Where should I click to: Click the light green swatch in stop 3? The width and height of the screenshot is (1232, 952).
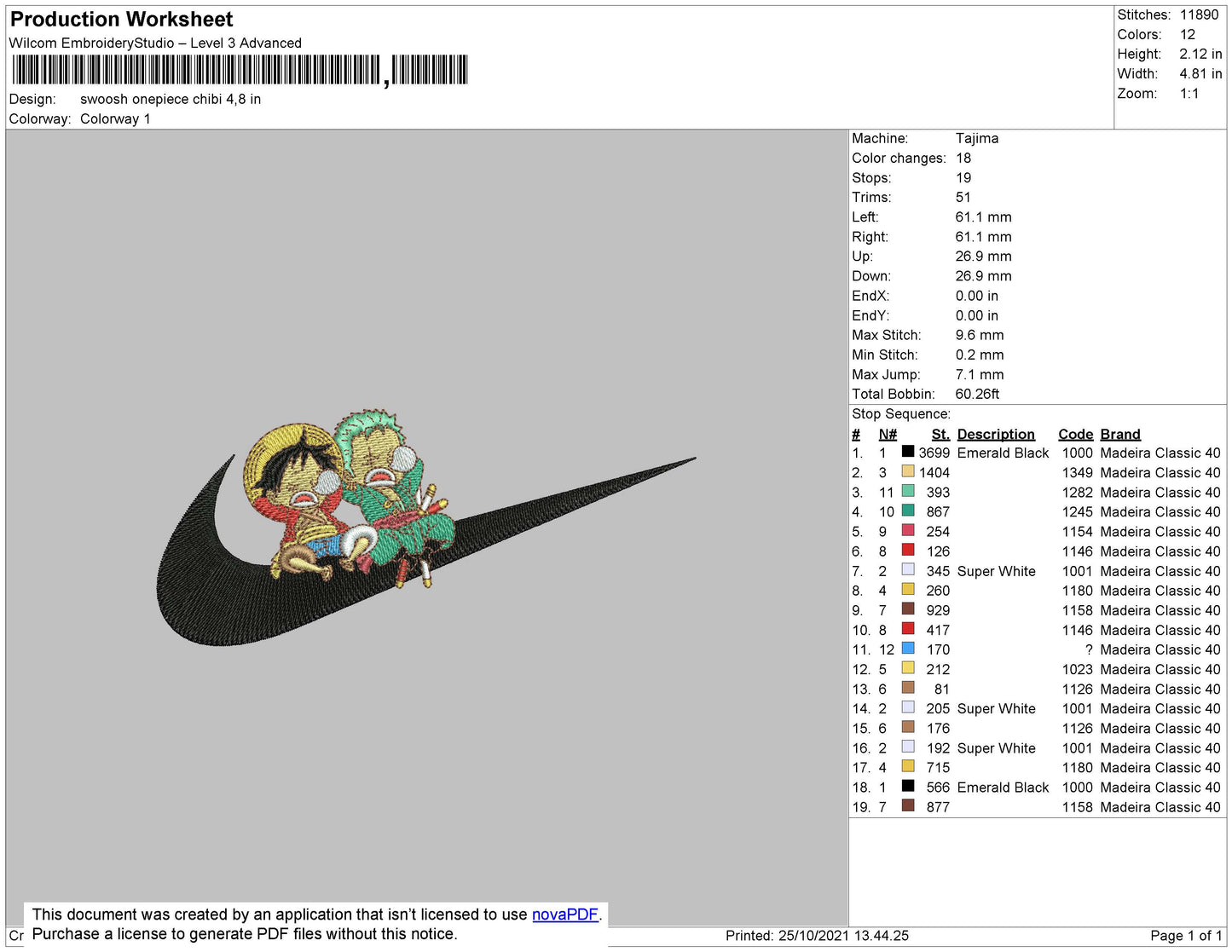(x=908, y=492)
